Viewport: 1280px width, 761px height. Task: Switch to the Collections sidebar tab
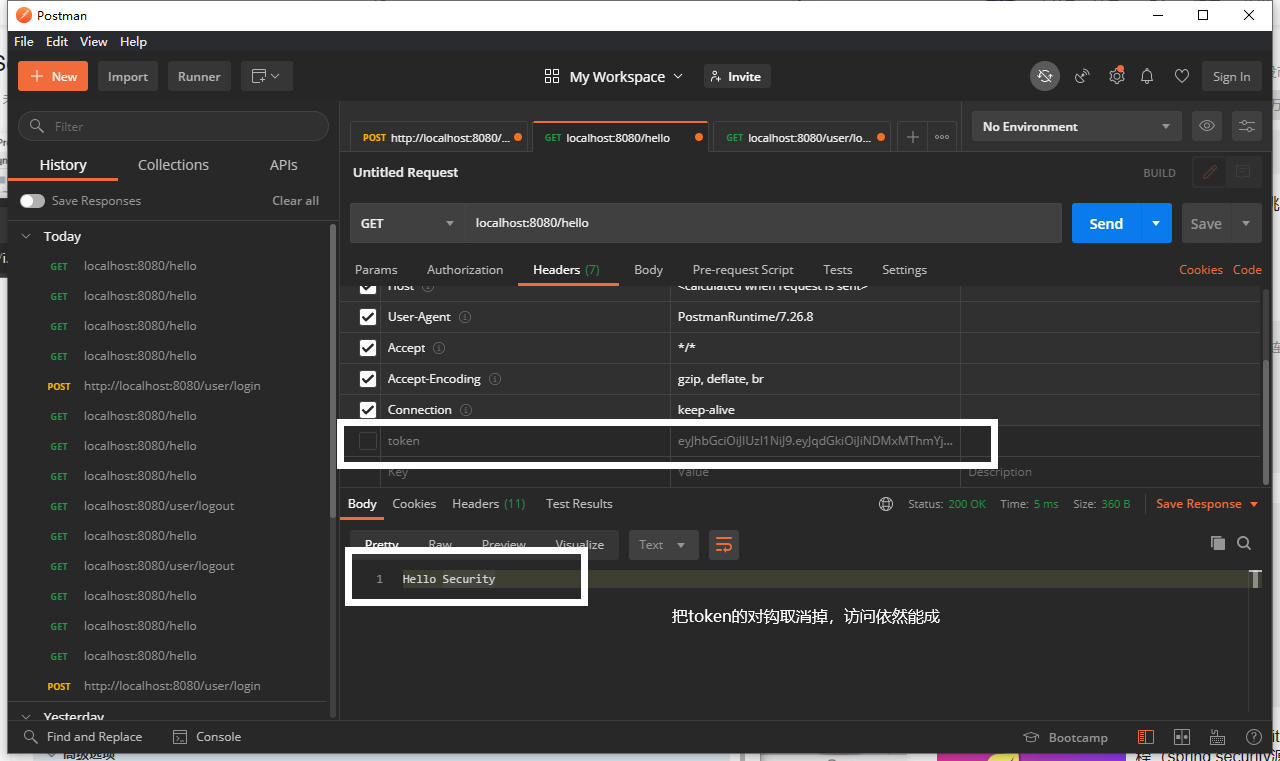[x=173, y=165]
